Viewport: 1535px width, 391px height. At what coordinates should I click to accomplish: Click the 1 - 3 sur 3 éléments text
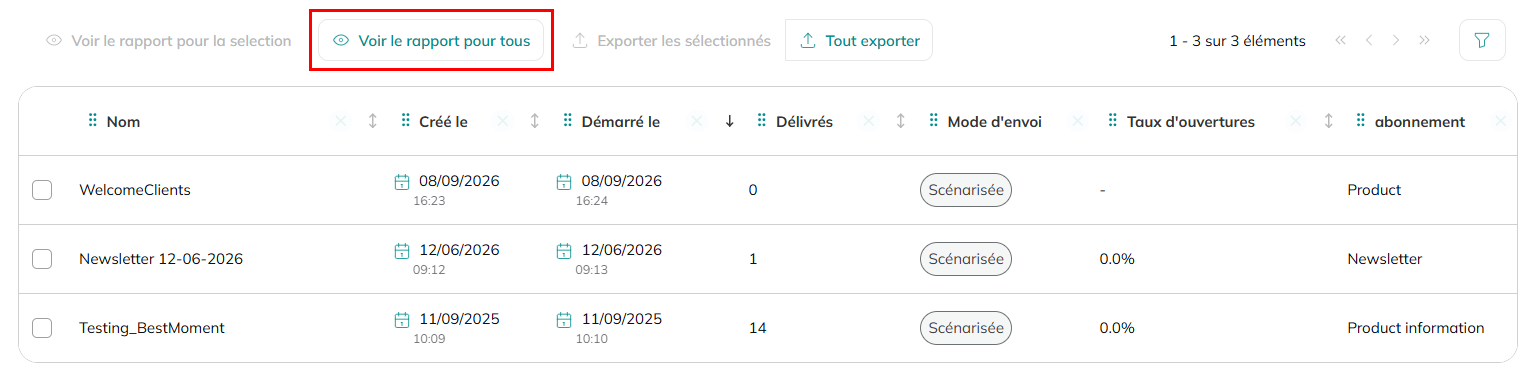coord(1237,41)
